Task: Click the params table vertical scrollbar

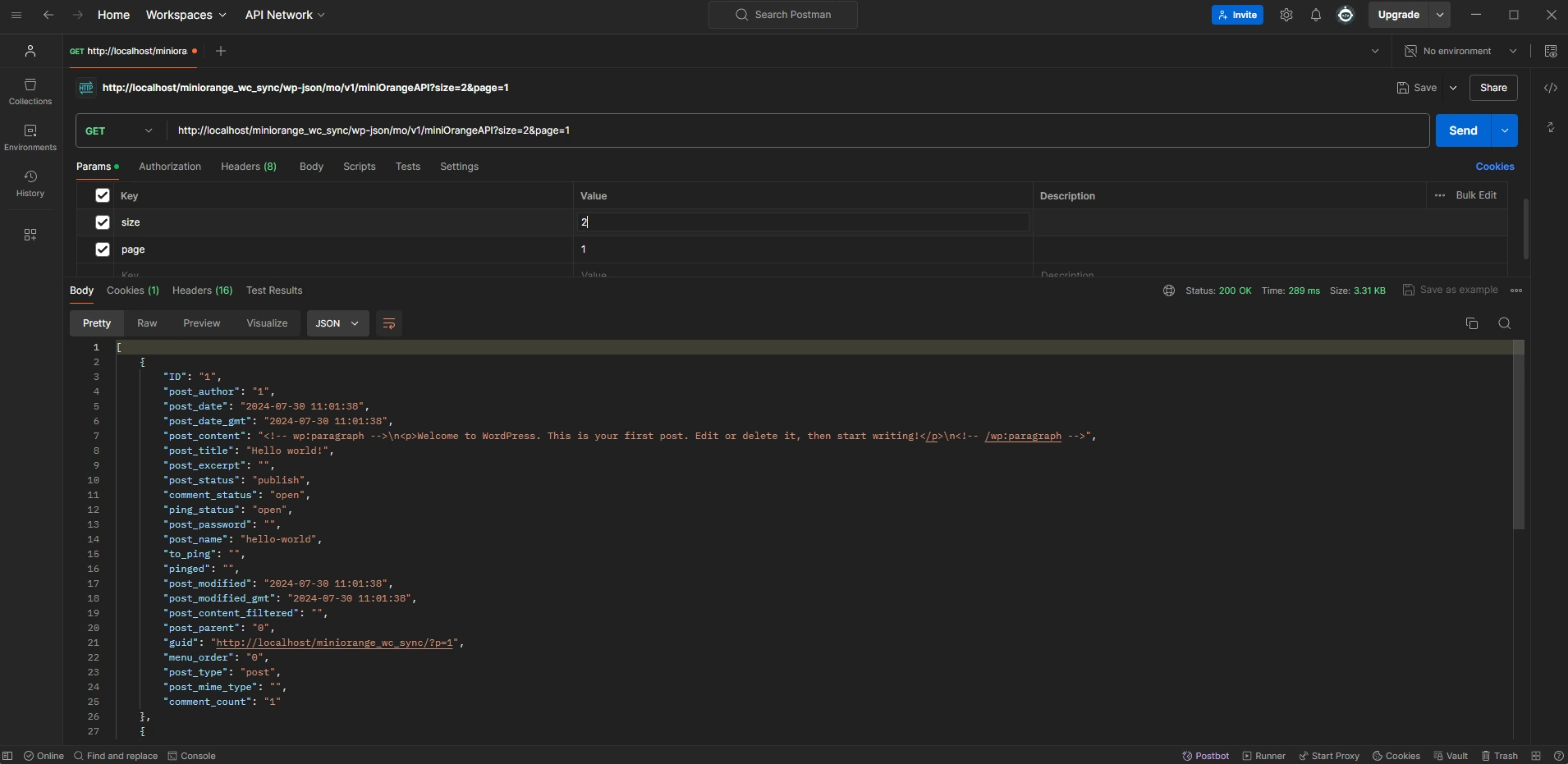Action: coord(1526,229)
